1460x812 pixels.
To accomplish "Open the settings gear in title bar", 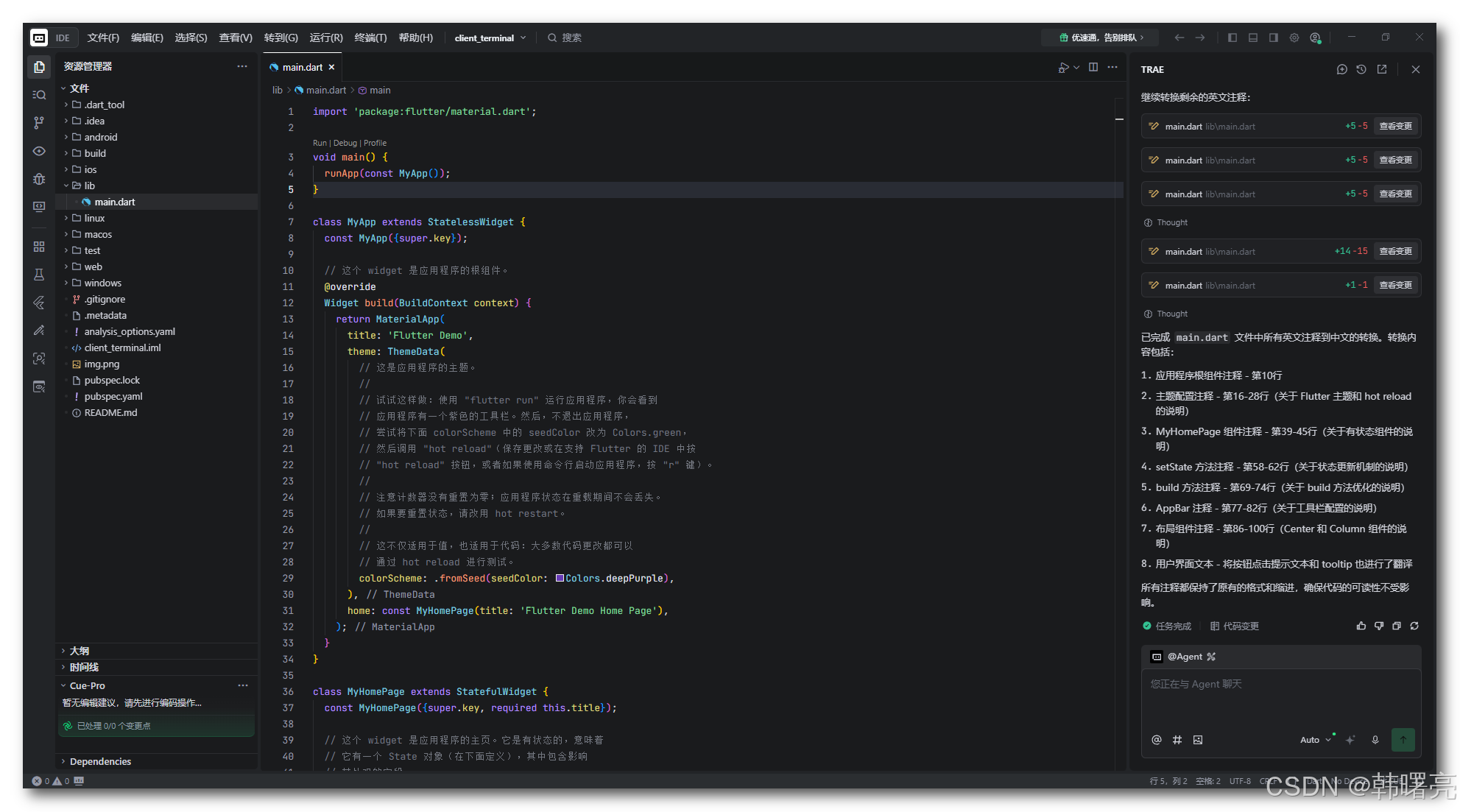I will (1294, 38).
